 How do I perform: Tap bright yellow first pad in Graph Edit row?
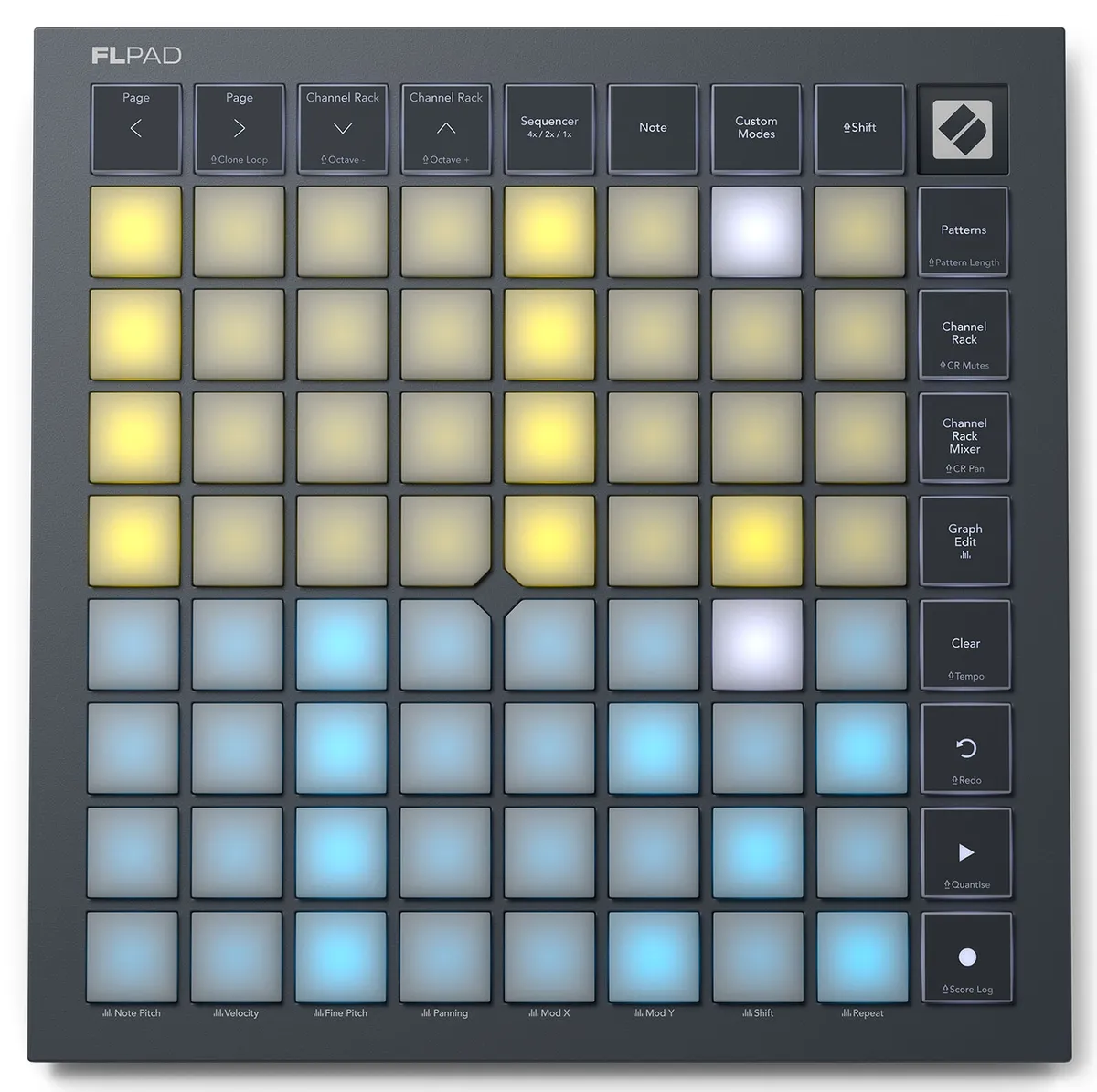(x=133, y=541)
